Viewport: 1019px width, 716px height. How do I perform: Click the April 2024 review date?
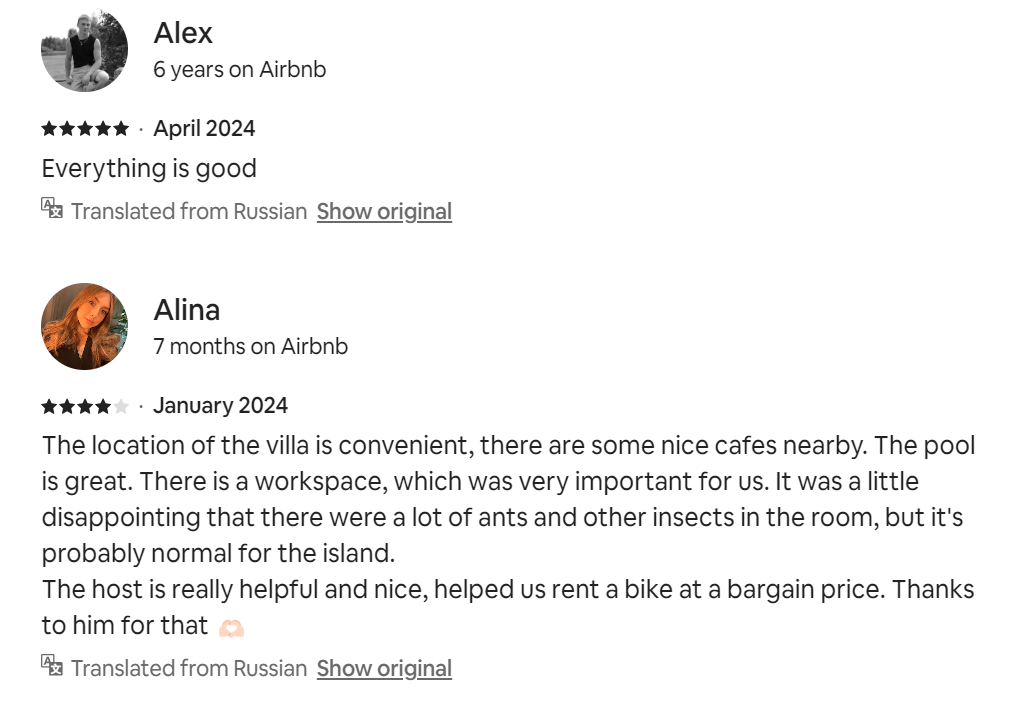pyautogui.click(x=204, y=129)
